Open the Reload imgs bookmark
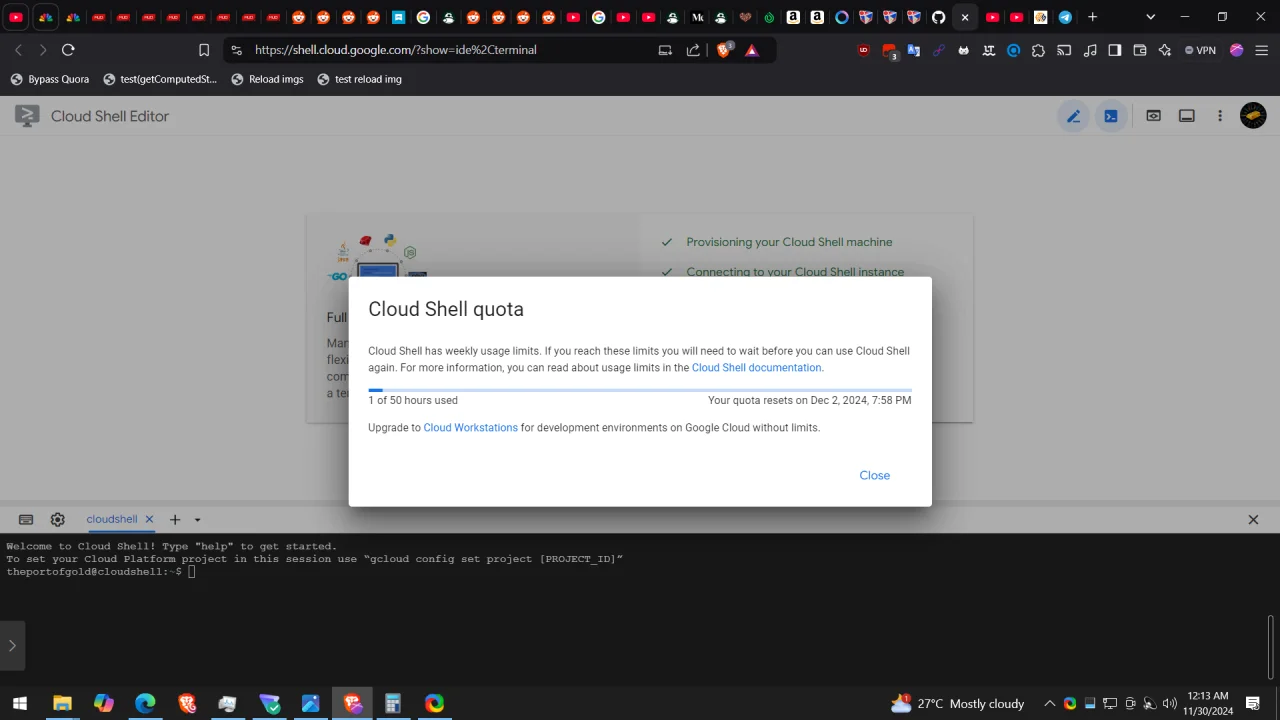Screen dimensions: 1280x720 point(267,79)
